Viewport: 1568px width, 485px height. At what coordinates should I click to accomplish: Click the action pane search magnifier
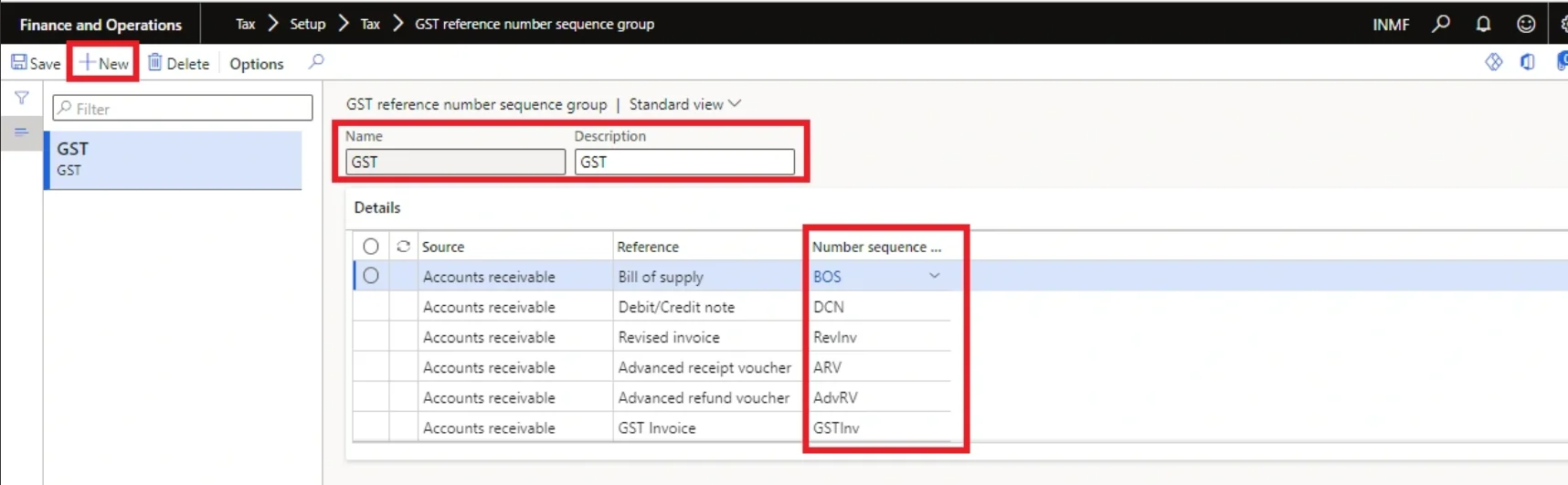click(x=316, y=62)
